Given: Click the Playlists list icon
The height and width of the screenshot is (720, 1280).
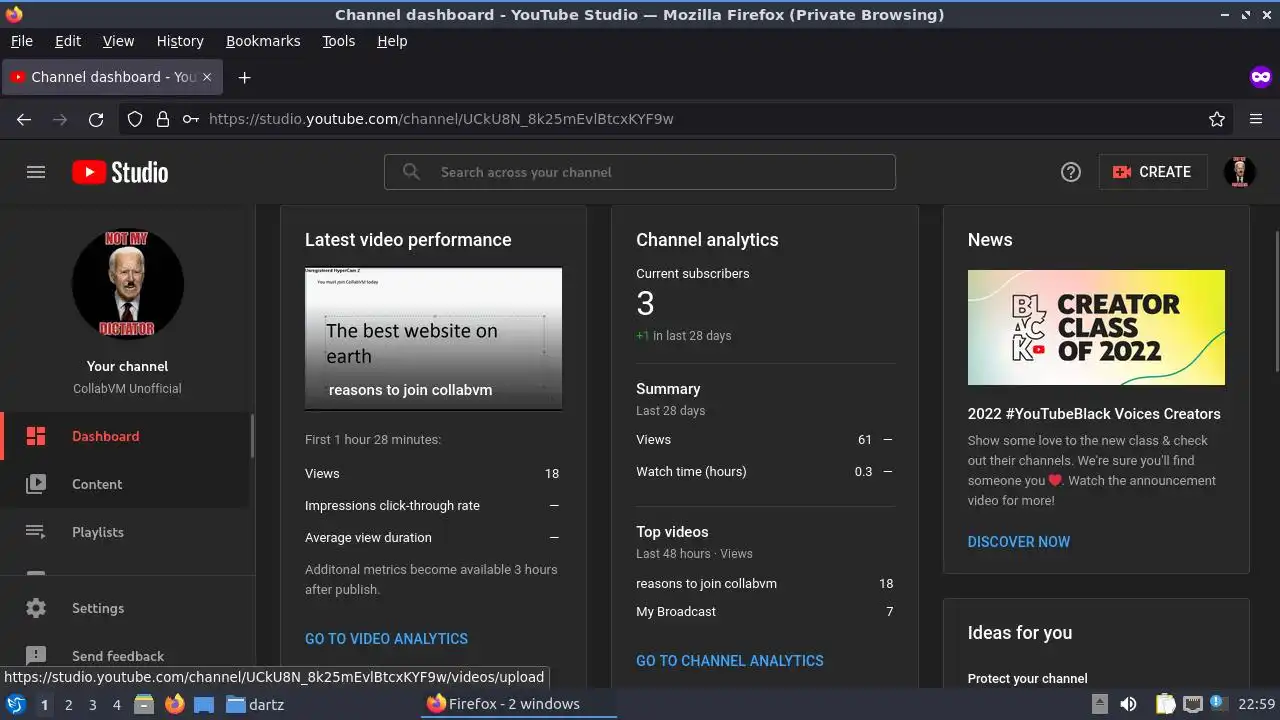Looking at the screenshot, I should pyautogui.click(x=36, y=532).
